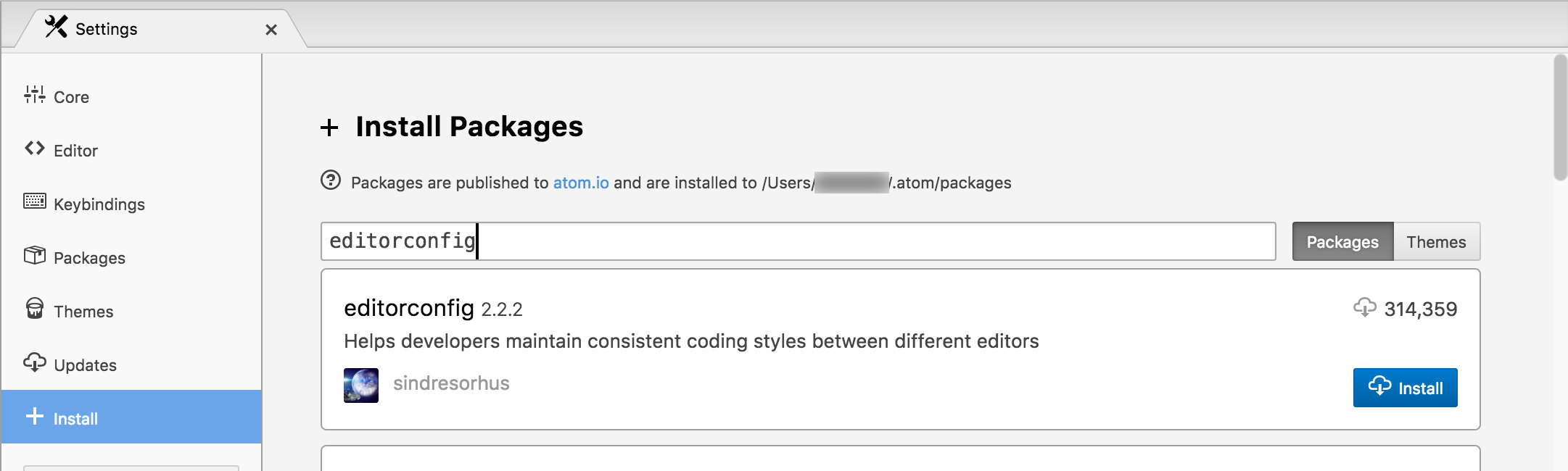Screen dimensions: 1568x471
Task: Click the Packages box icon in sidebar
Action: [35, 256]
